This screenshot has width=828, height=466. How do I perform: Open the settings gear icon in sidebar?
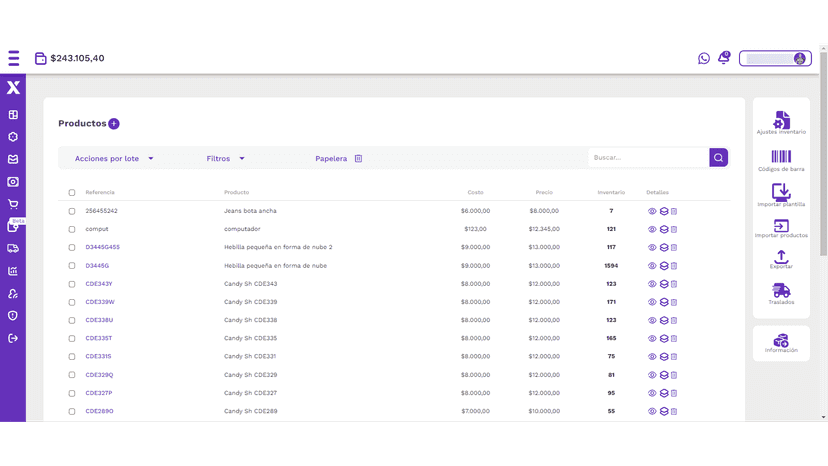point(13,137)
